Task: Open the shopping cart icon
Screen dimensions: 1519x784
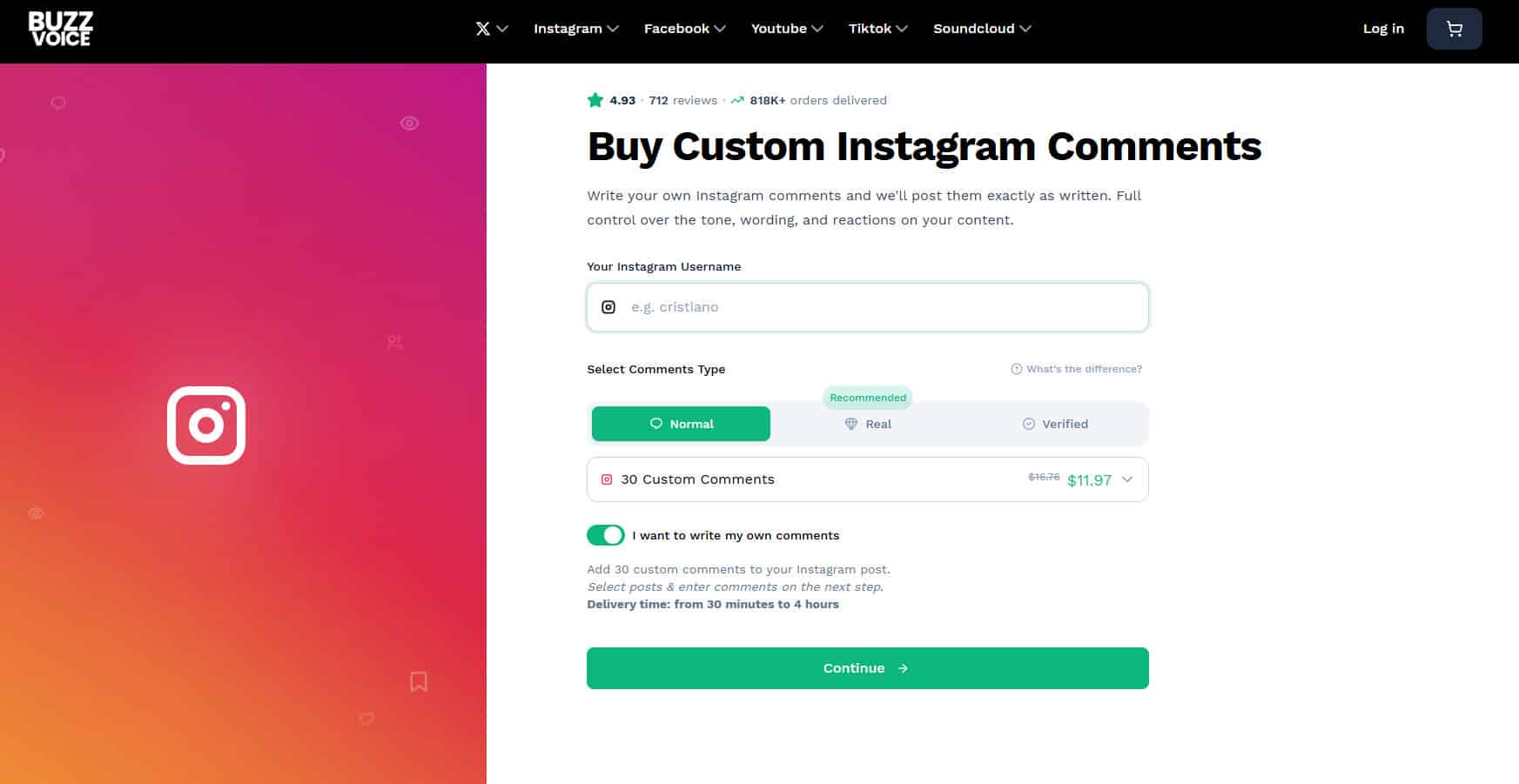Action: (1454, 29)
